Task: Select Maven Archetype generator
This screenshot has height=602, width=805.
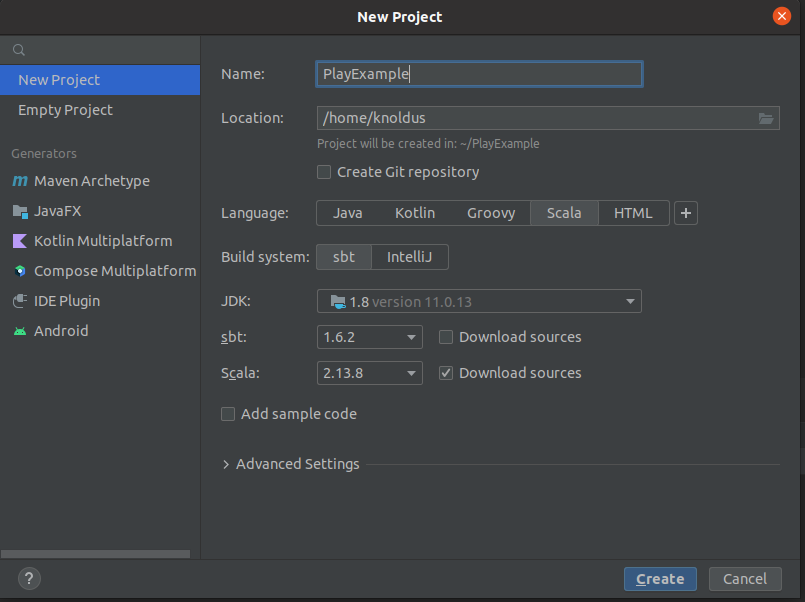Action: click(100, 181)
